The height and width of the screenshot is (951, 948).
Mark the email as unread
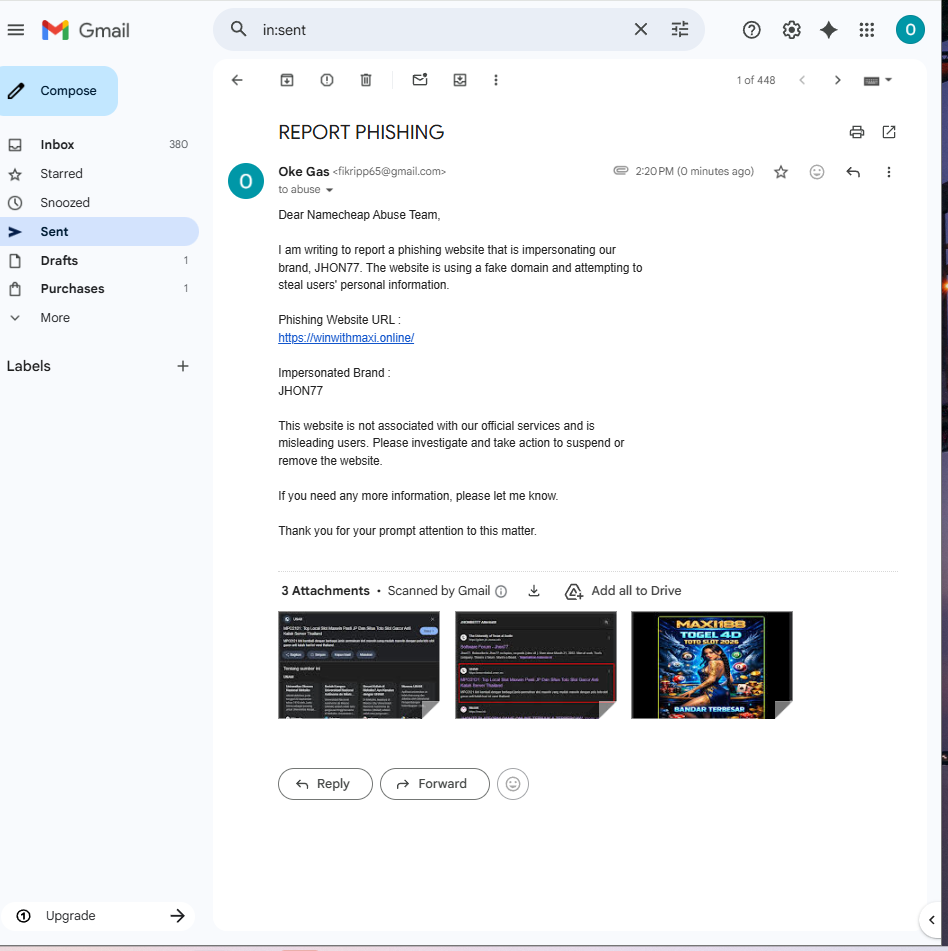420,79
